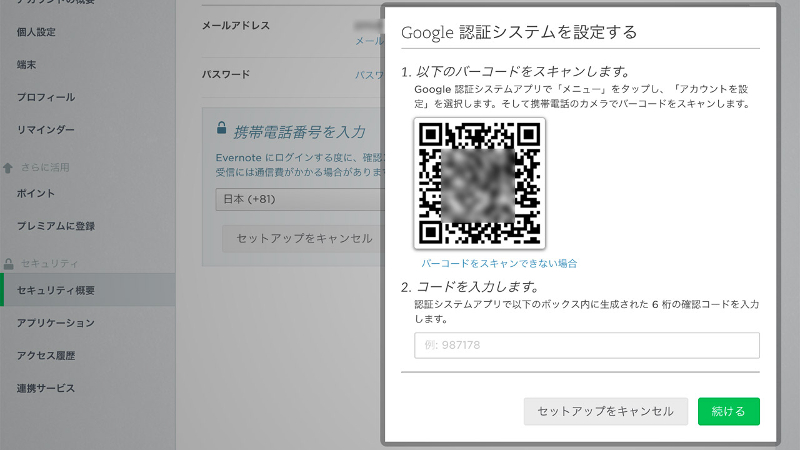Click the さらに活用 section header
Screen dimensions: 800x450
tap(45, 167)
